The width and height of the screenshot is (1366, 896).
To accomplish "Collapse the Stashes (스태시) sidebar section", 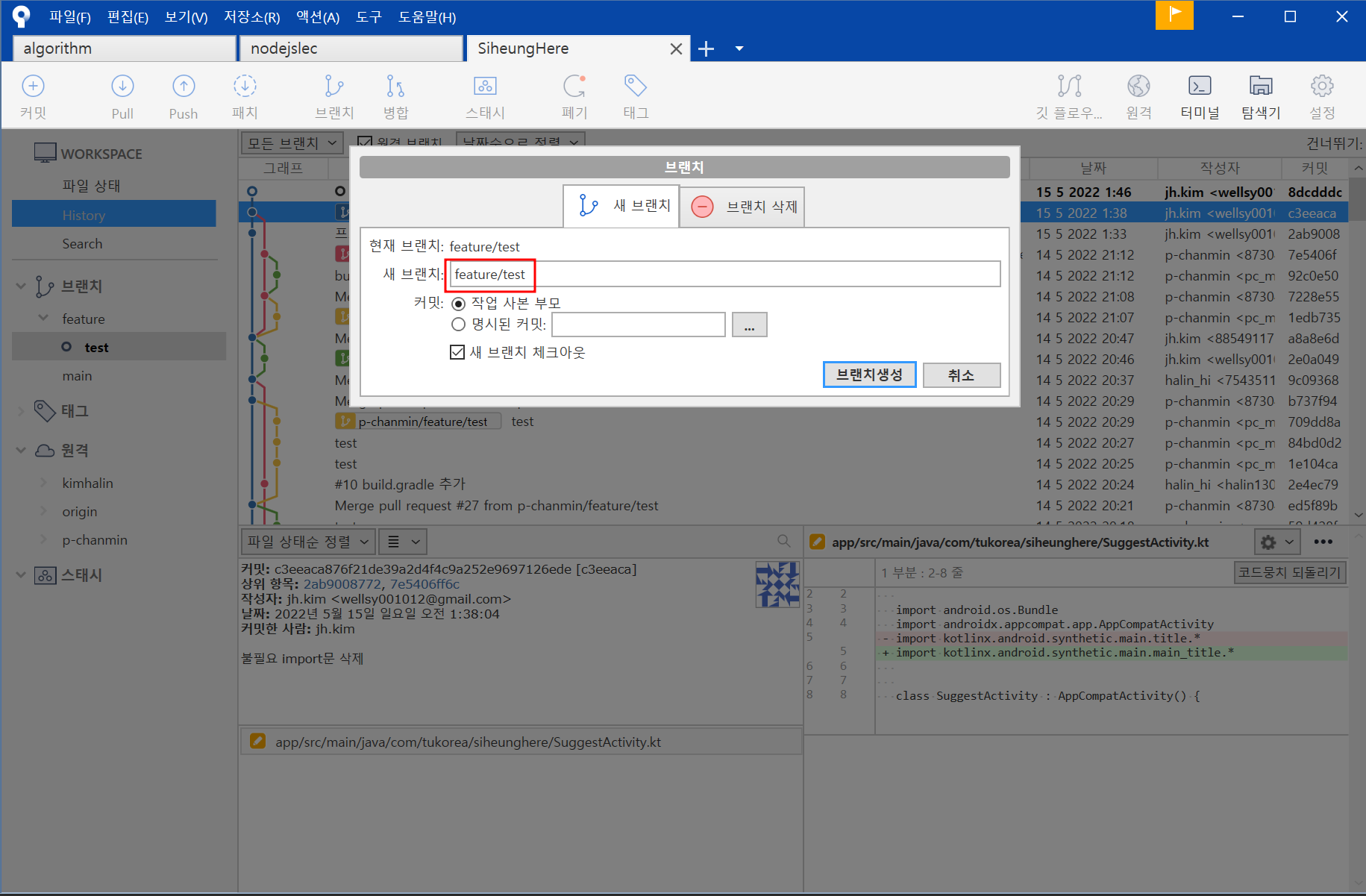I will pyautogui.click(x=21, y=574).
